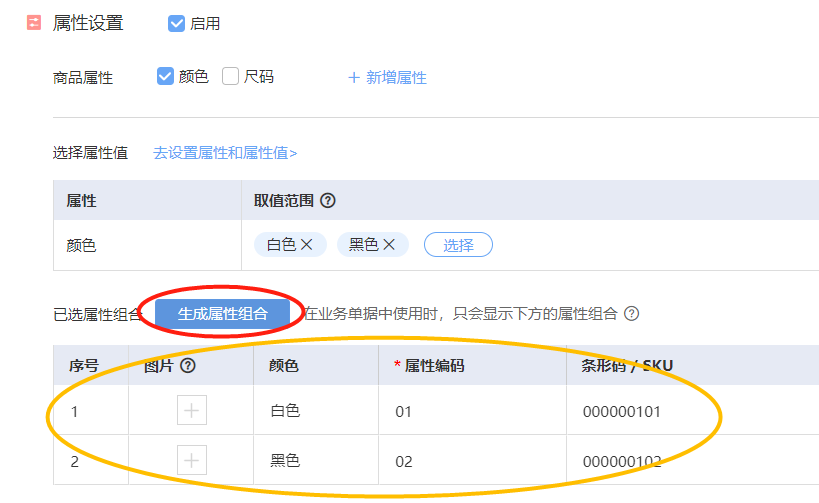Click the 颜色 row in attribute table
This screenshot has width=819, height=503.
click(436, 245)
